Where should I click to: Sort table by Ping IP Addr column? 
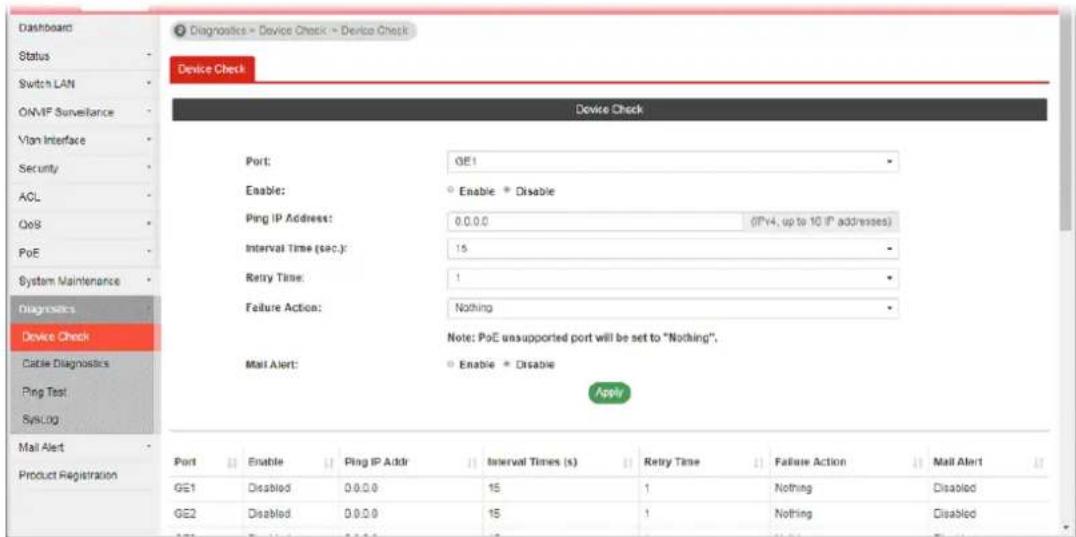click(408, 463)
